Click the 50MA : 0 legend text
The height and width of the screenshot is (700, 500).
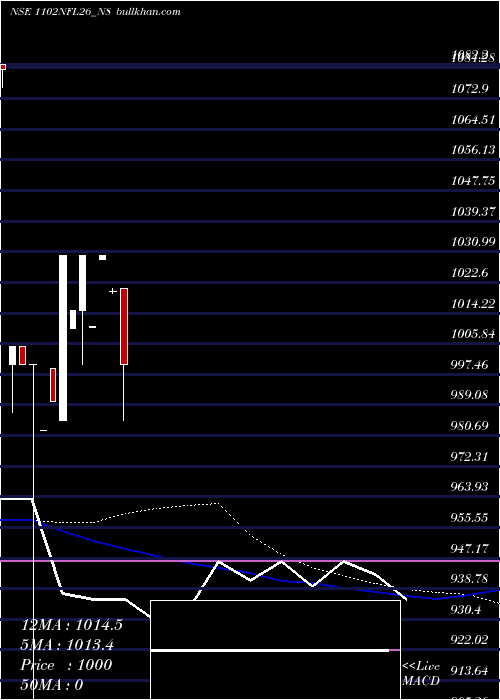52,684
